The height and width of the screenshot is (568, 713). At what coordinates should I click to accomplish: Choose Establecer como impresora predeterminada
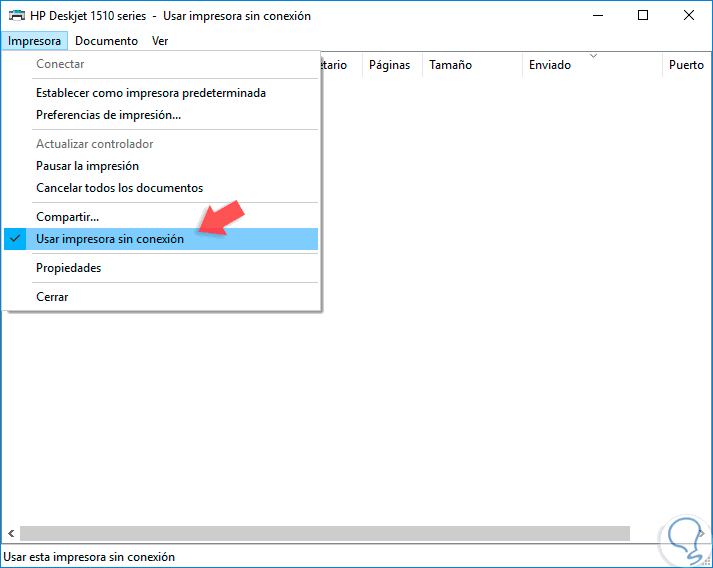tap(161, 93)
